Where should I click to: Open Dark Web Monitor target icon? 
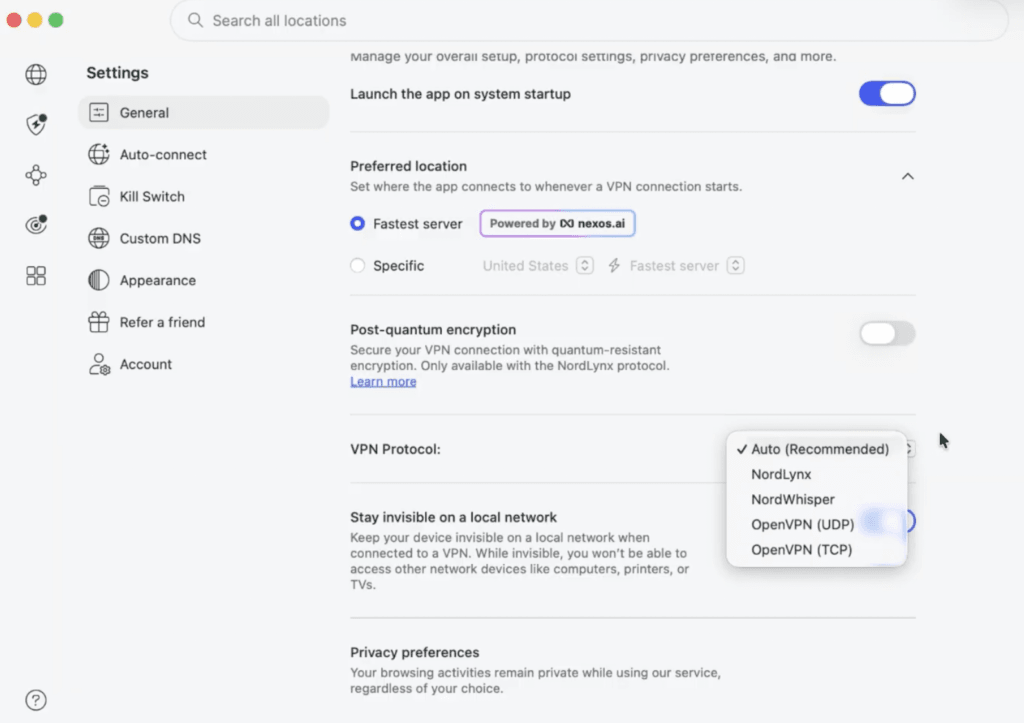click(x=36, y=225)
